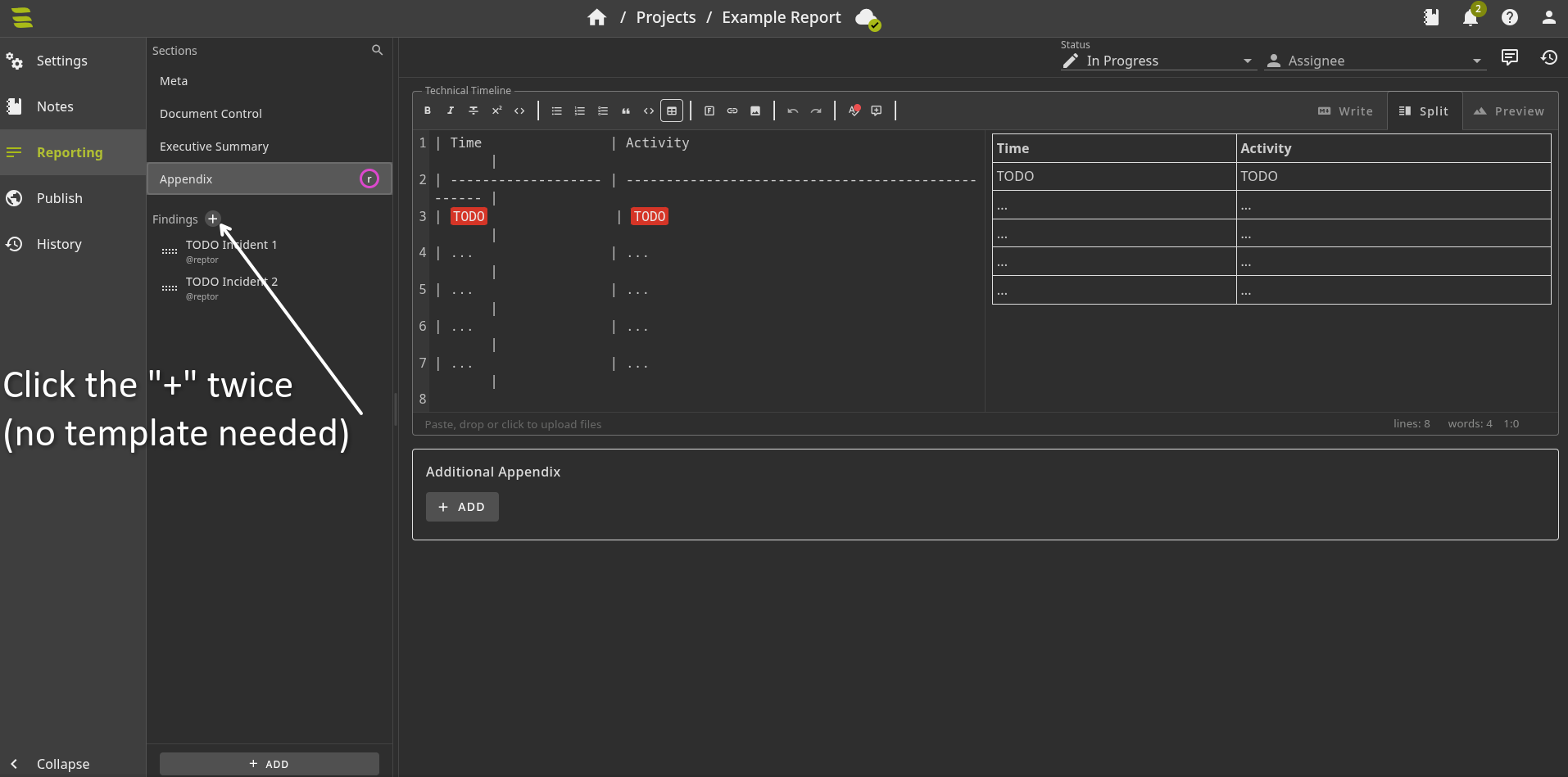Insert a hyperlink
Screen dimensions: 1568x777
coord(732,111)
